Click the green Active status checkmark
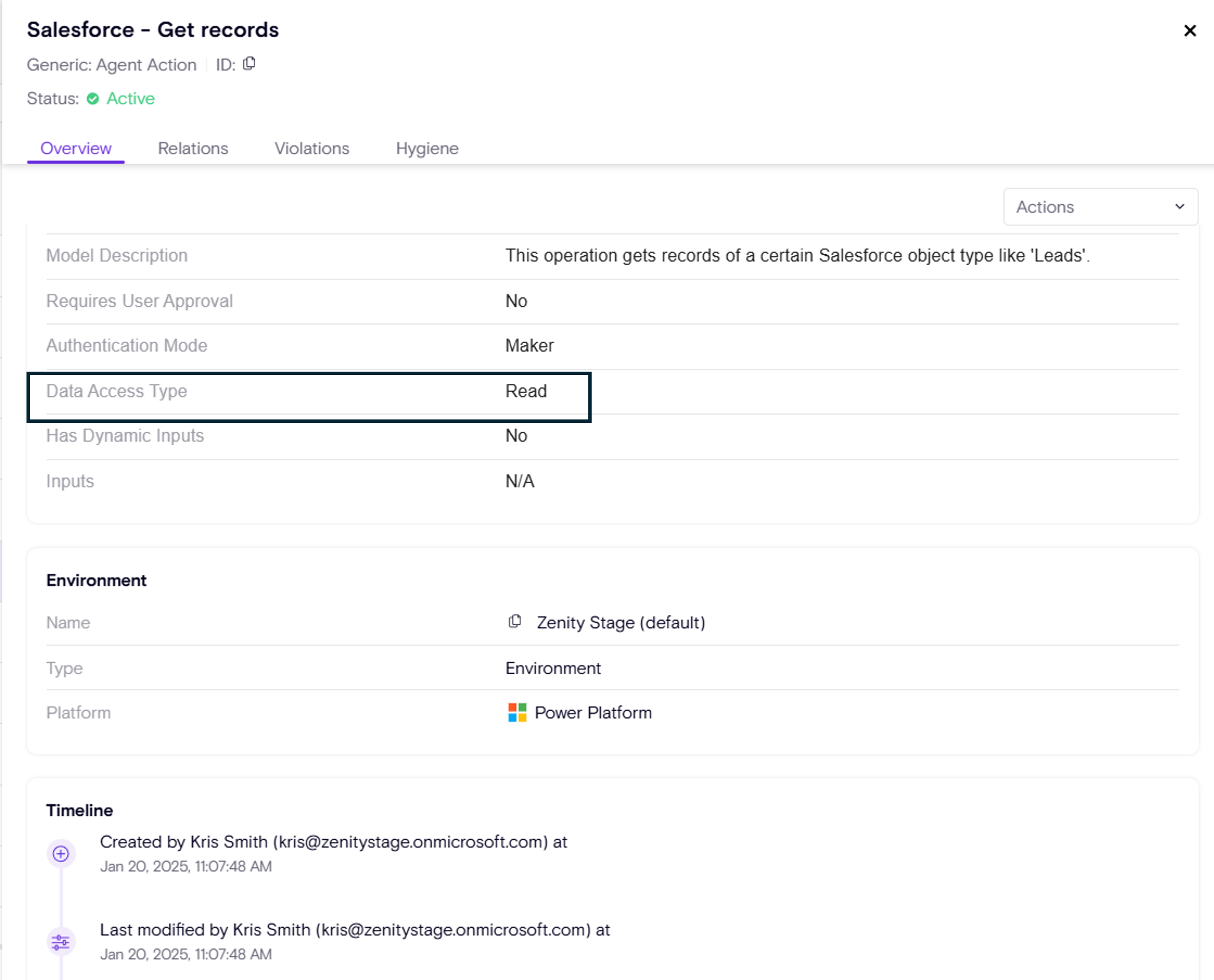This screenshot has width=1214, height=980. [93, 99]
